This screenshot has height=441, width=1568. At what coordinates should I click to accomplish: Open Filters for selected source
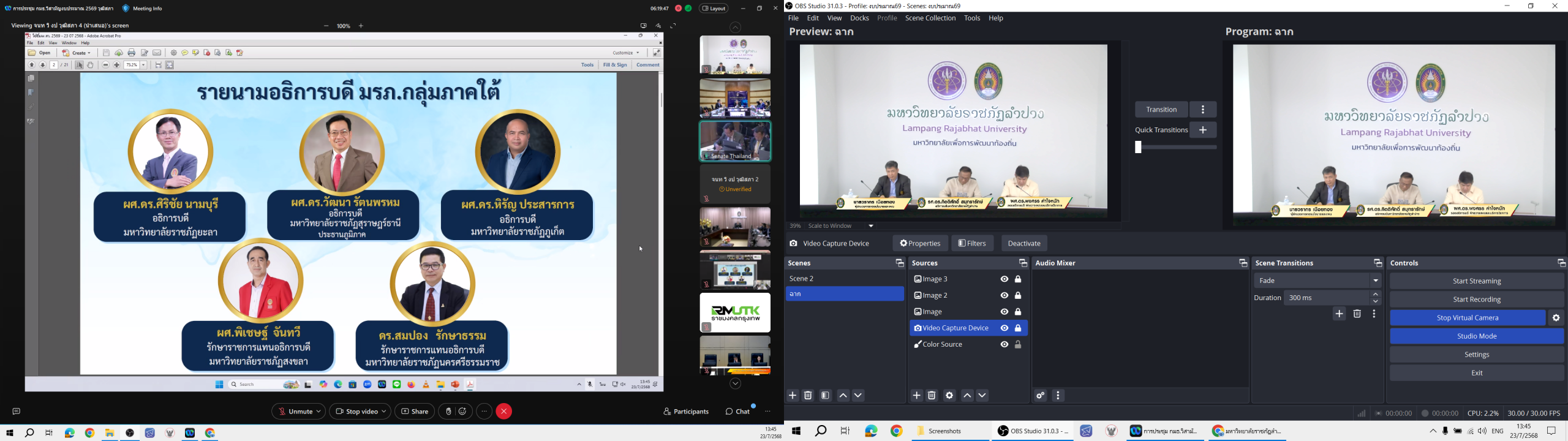pos(973,244)
